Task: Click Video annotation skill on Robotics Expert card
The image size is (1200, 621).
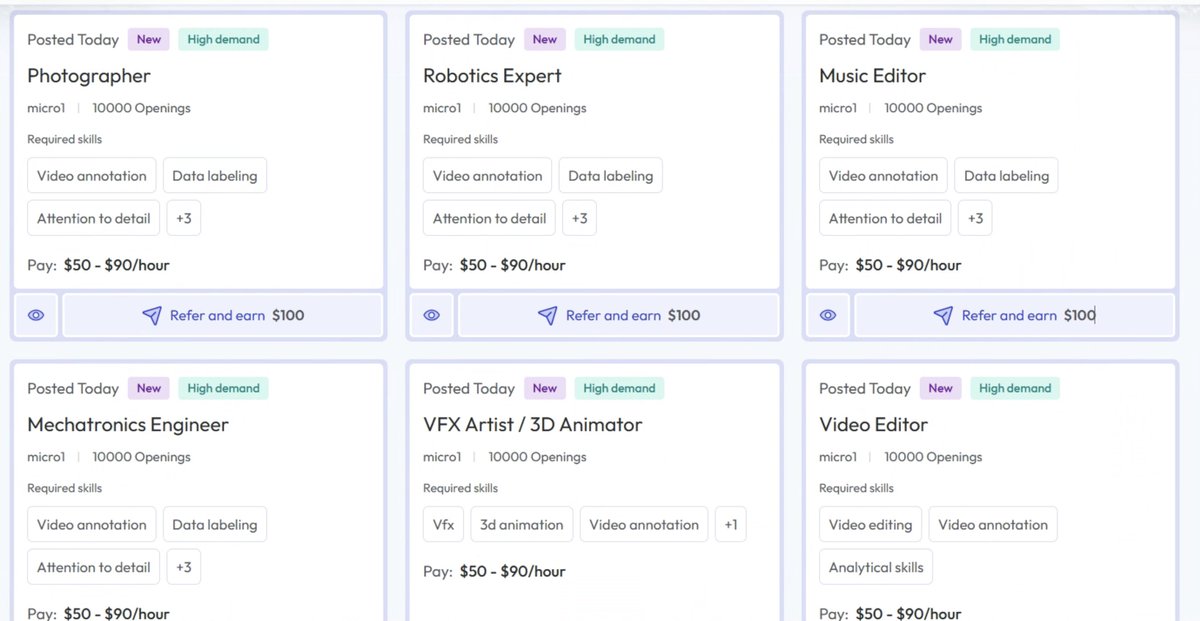Action: coord(488,176)
